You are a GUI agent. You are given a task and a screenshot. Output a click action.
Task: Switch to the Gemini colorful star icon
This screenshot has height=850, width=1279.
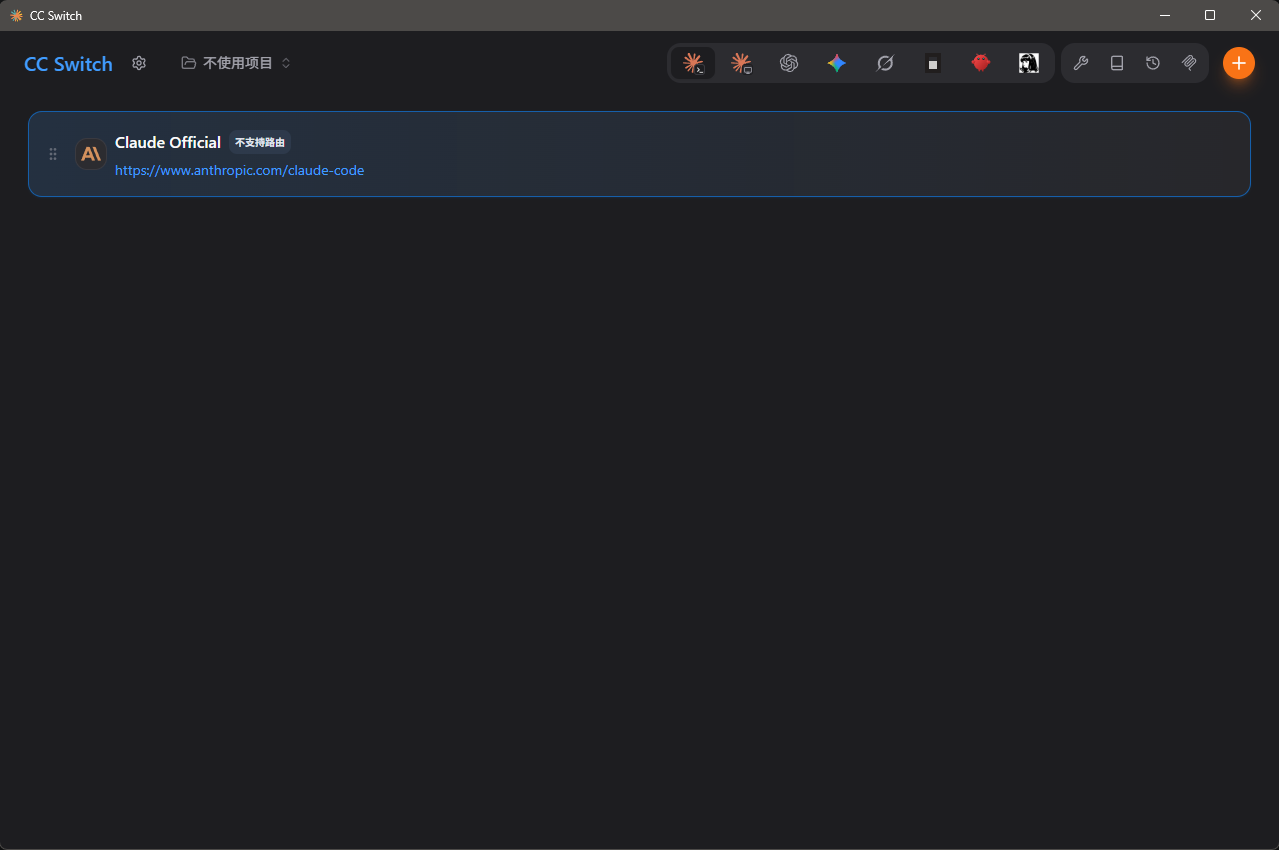point(837,63)
